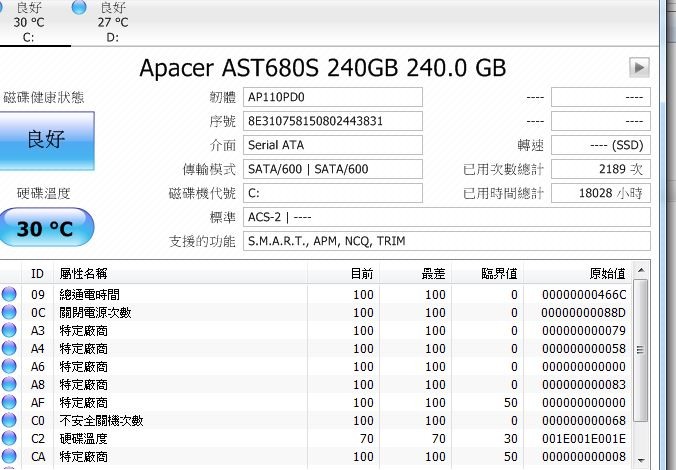Click the attribute list scrollbar thumb
This screenshot has width=676, height=470.
(641, 350)
